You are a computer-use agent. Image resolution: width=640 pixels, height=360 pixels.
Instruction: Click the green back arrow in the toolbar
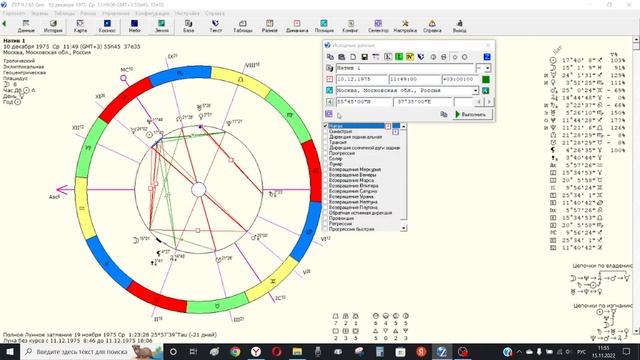pos(4,24)
